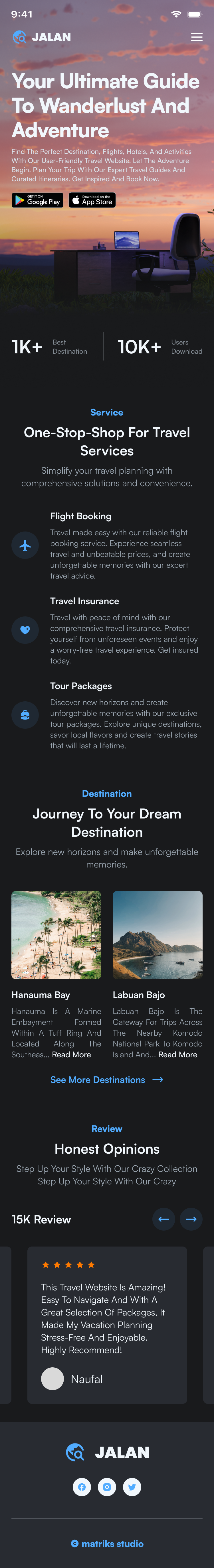Click the Travel Insurance heart icon

(x=25, y=630)
